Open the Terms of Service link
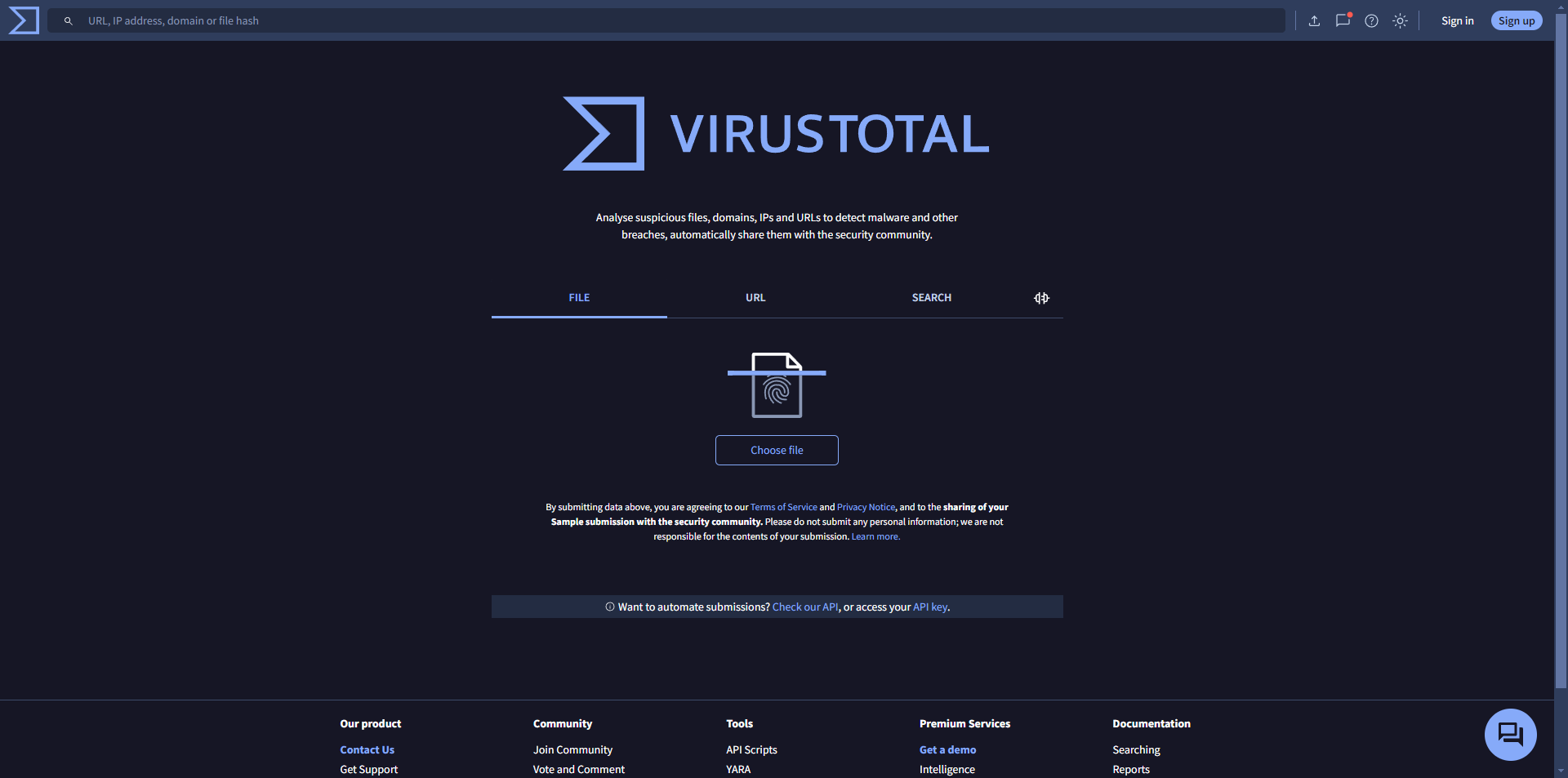1568x778 pixels. tap(783, 507)
